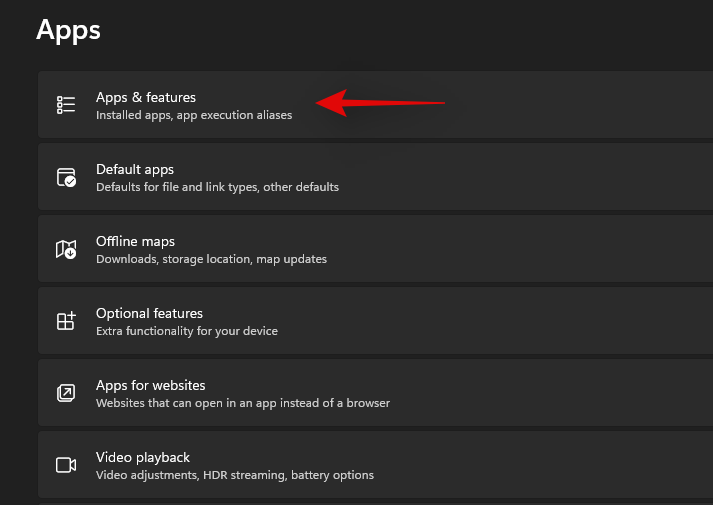Select the Optional features entry
The image size is (713, 505).
[x=149, y=313]
